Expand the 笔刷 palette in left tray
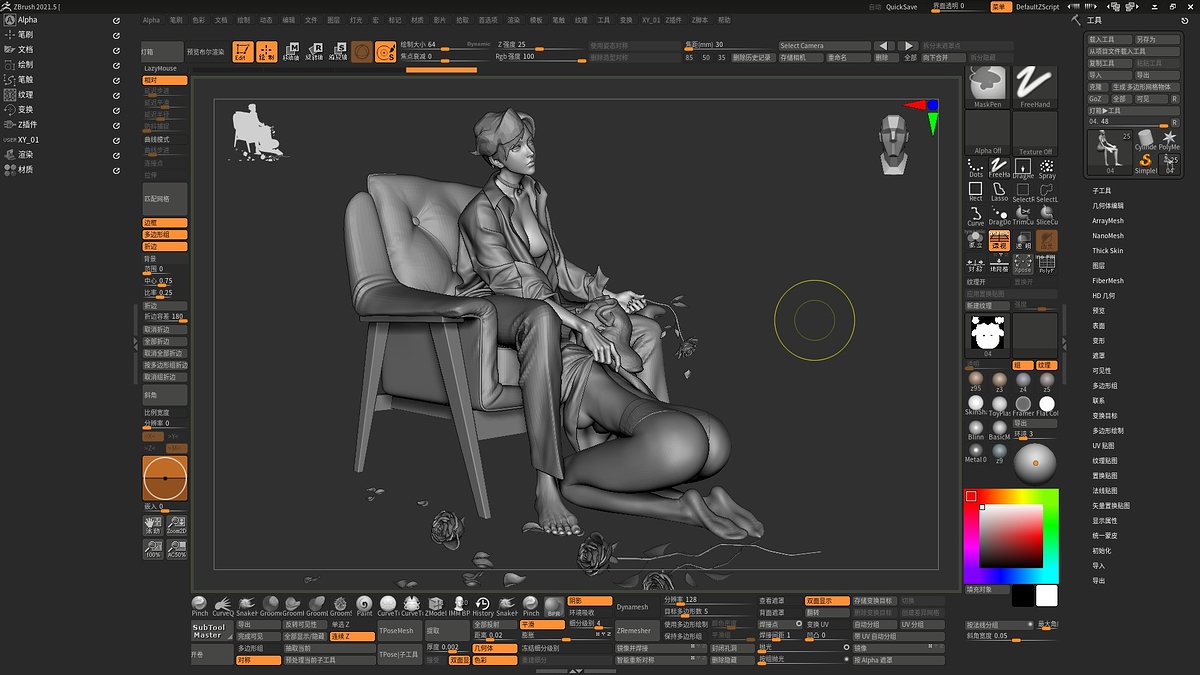 pos(26,34)
